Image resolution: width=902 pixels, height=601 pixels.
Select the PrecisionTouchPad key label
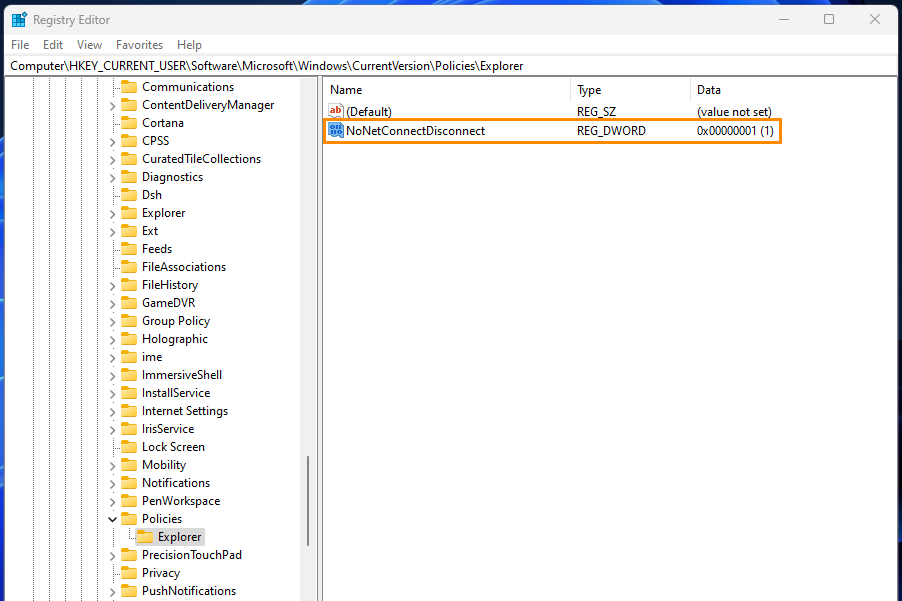coord(192,555)
